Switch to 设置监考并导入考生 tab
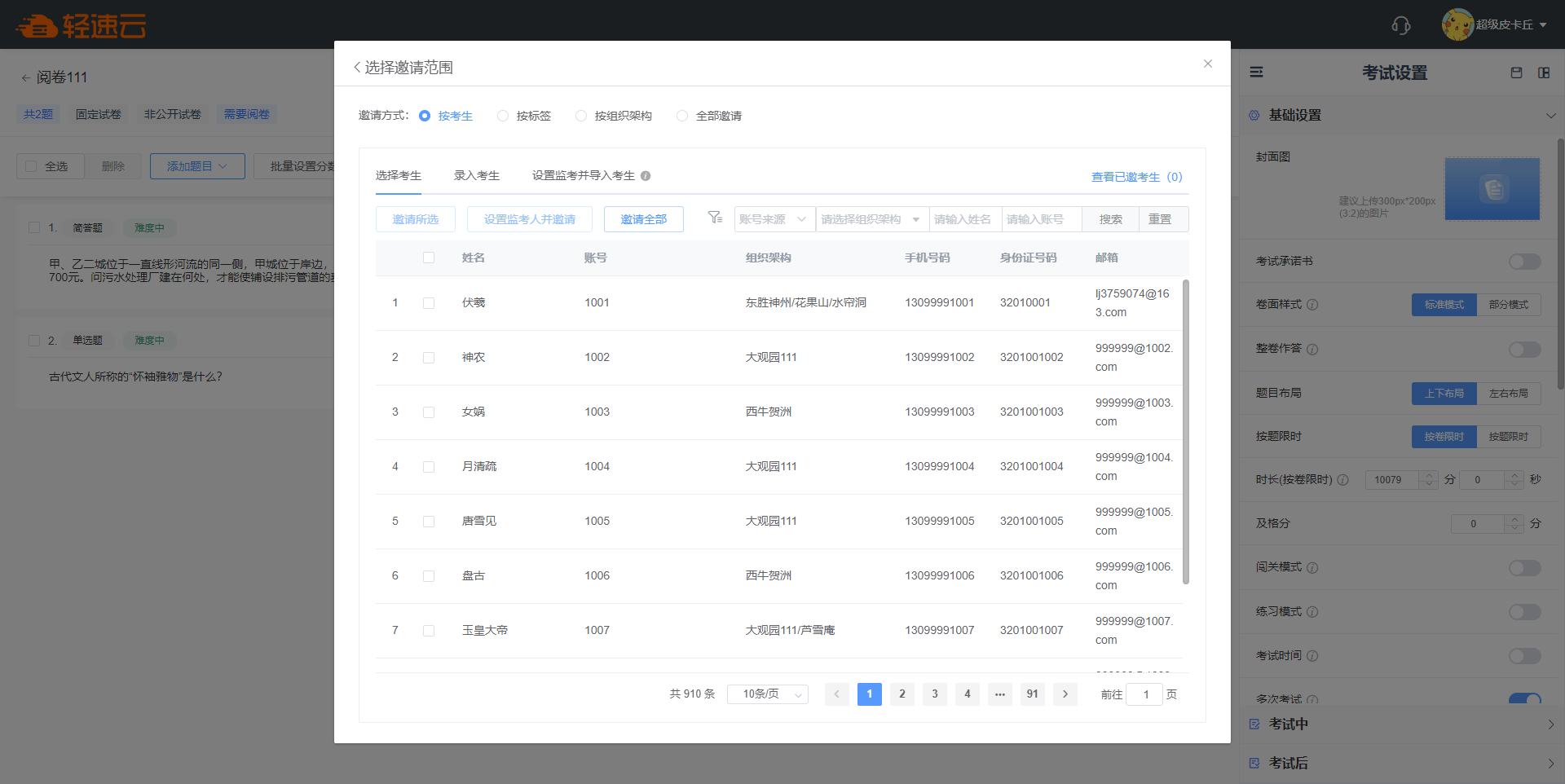1565x784 pixels. tap(584, 176)
